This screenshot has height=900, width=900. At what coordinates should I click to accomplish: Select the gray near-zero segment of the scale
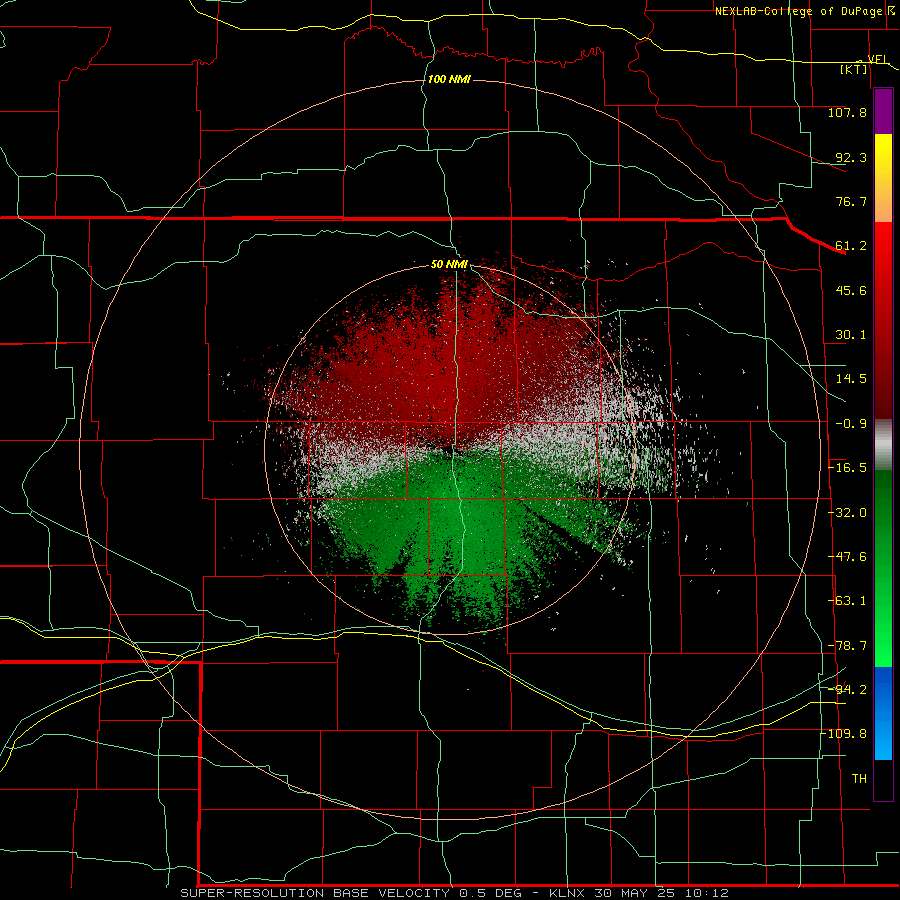(x=883, y=445)
